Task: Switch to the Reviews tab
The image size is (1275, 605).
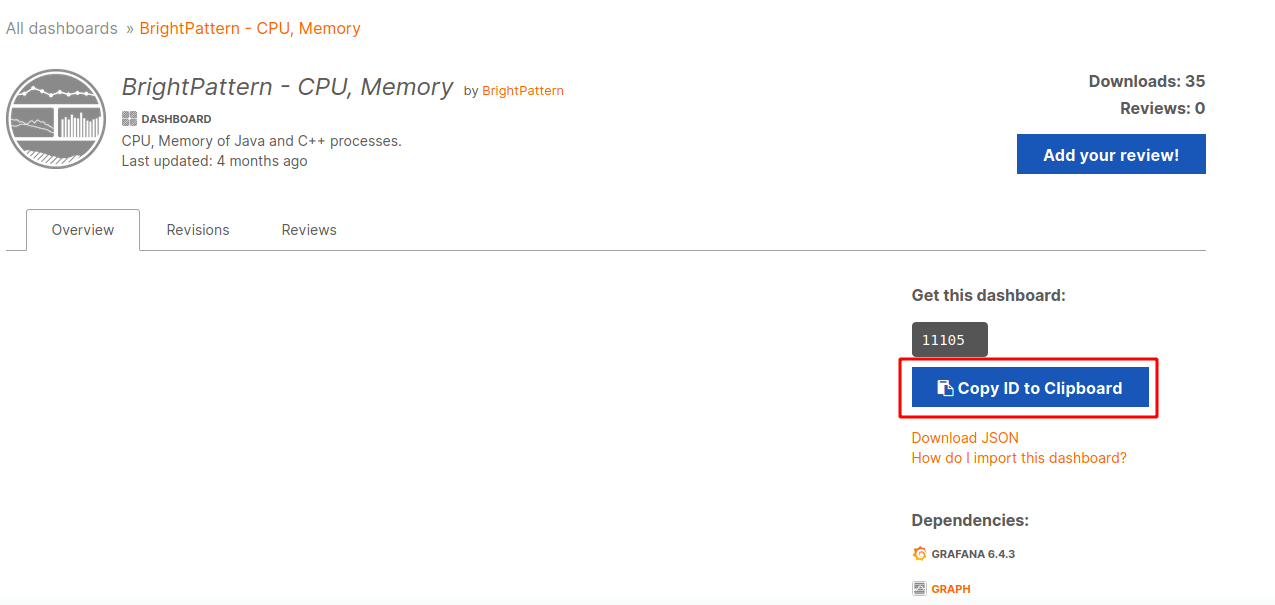Action: tap(309, 230)
